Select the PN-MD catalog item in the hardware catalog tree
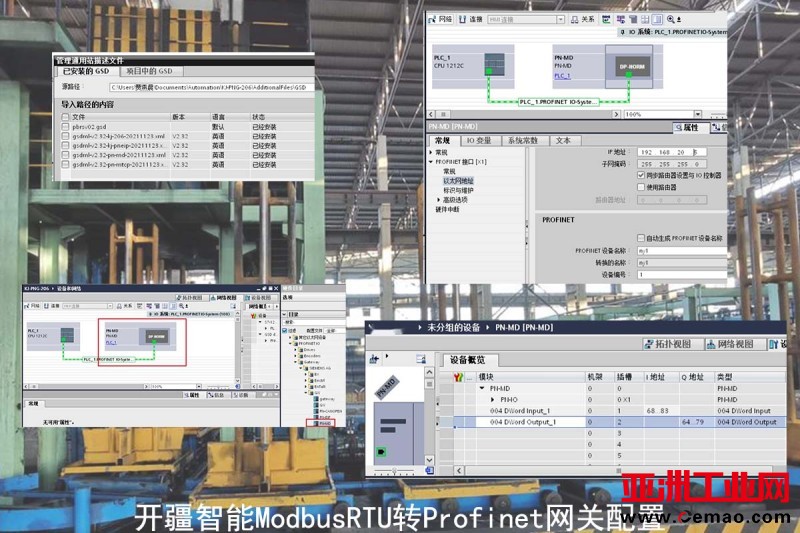The height and width of the screenshot is (533, 800). [322, 423]
